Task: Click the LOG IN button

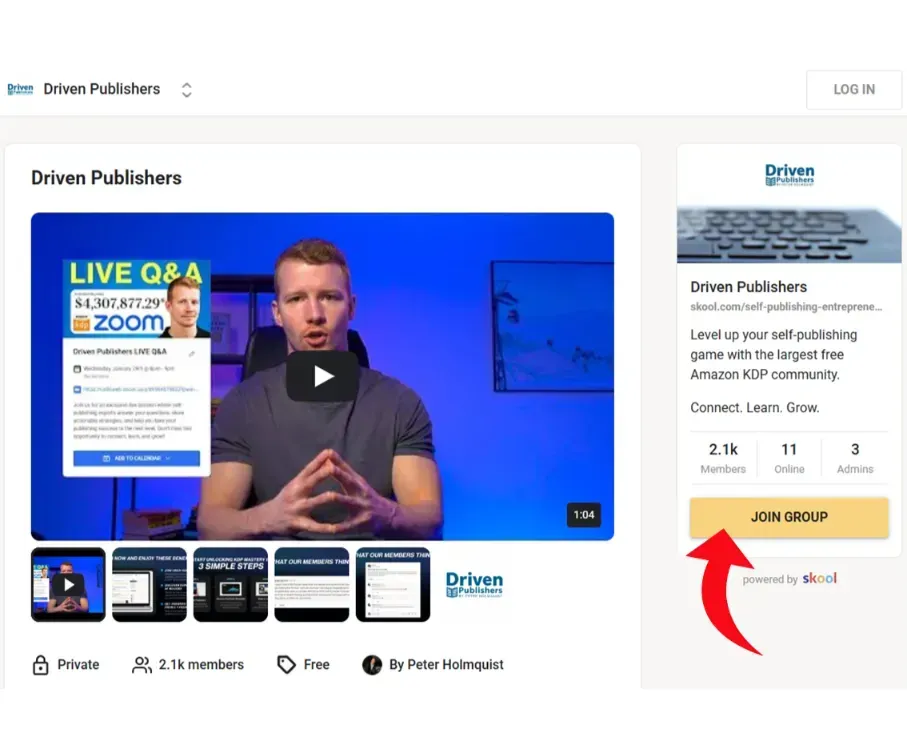Action: click(854, 90)
